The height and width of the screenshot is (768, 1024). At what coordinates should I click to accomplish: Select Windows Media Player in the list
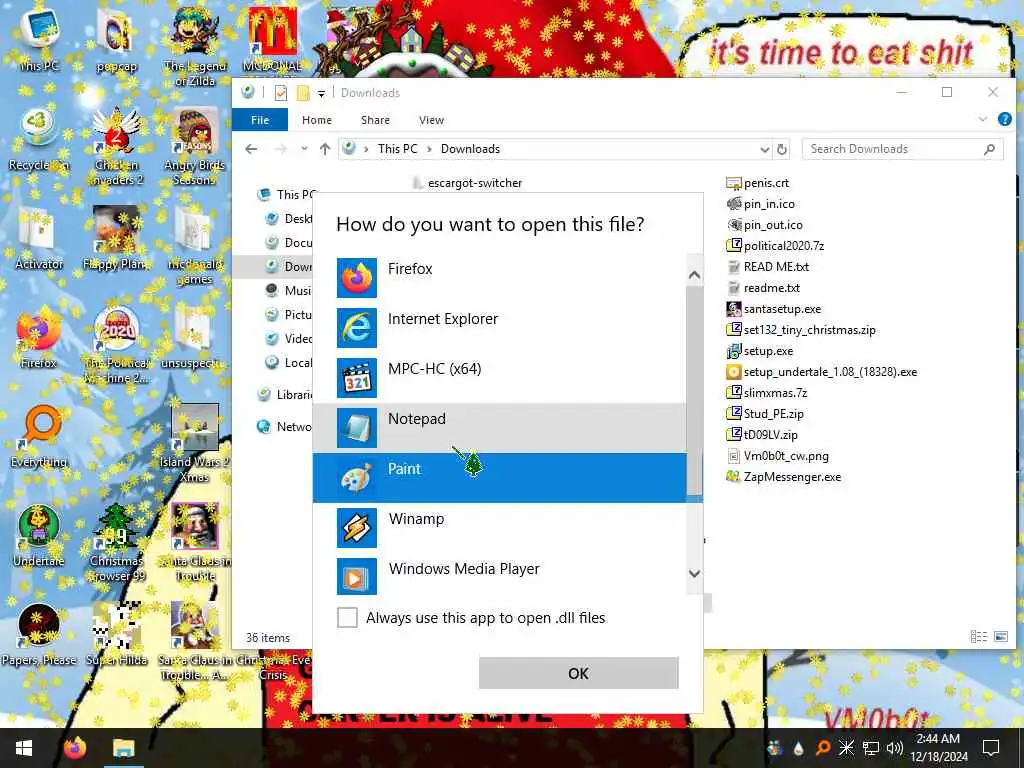499,577
